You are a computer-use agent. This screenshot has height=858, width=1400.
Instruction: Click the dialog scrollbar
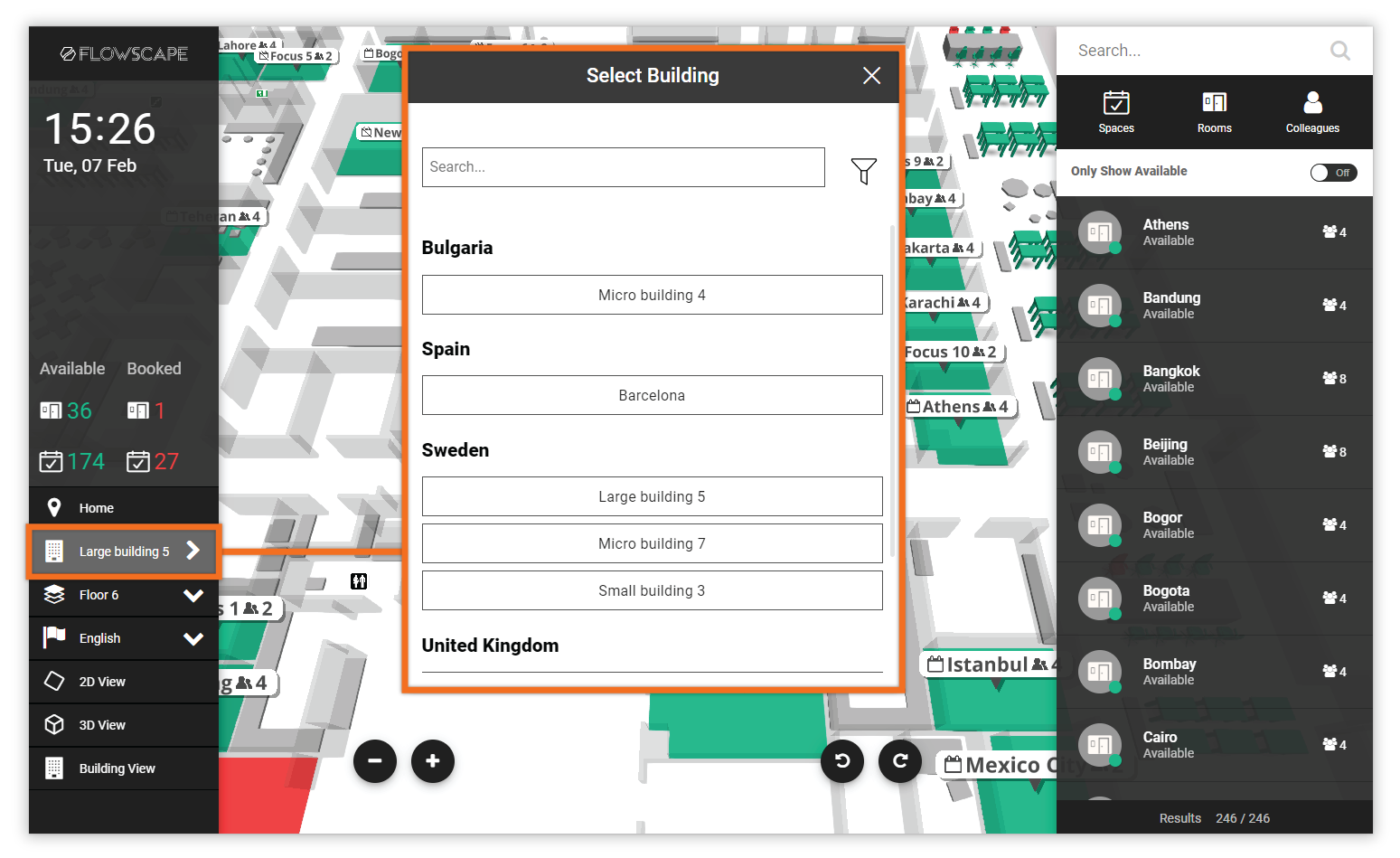point(893,389)
